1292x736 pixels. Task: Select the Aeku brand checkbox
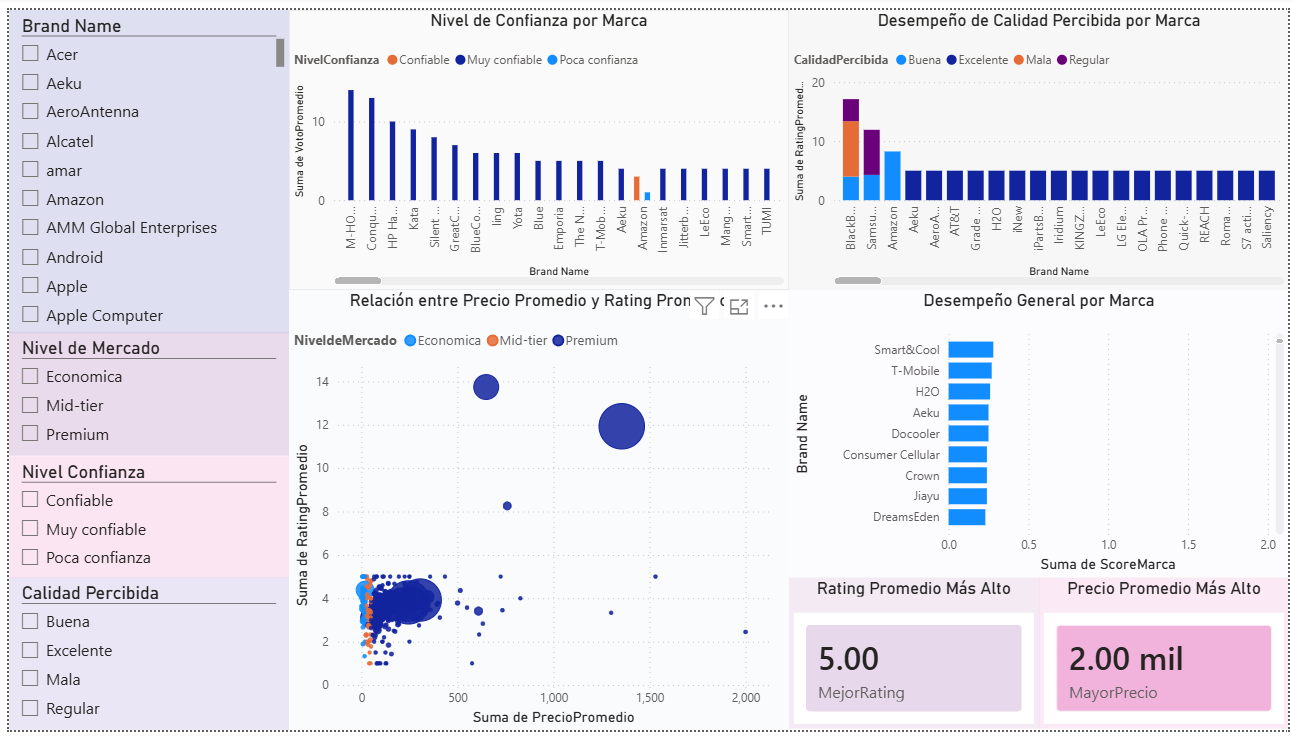30,83
